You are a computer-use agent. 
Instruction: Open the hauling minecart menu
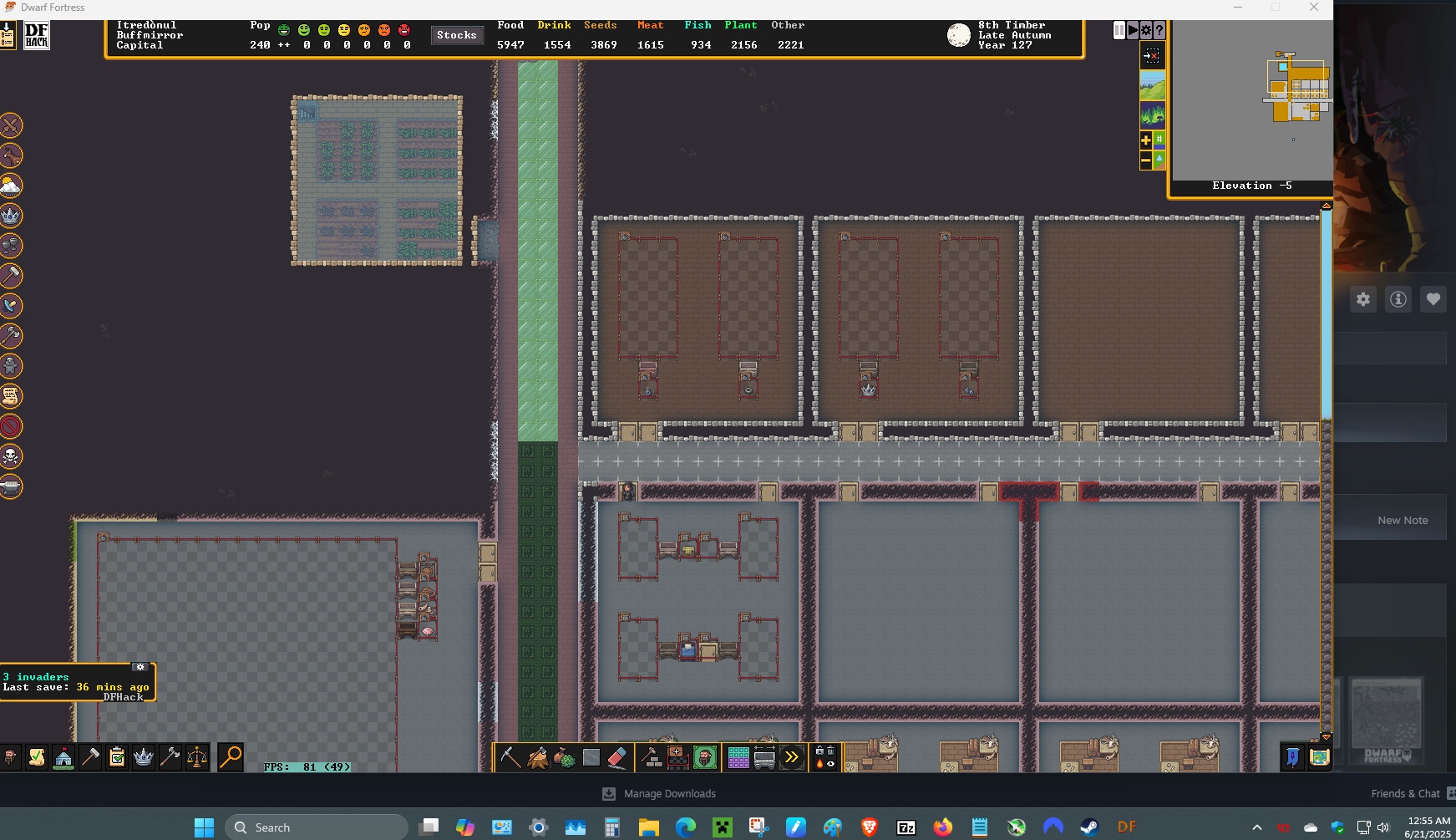[764, 758]
